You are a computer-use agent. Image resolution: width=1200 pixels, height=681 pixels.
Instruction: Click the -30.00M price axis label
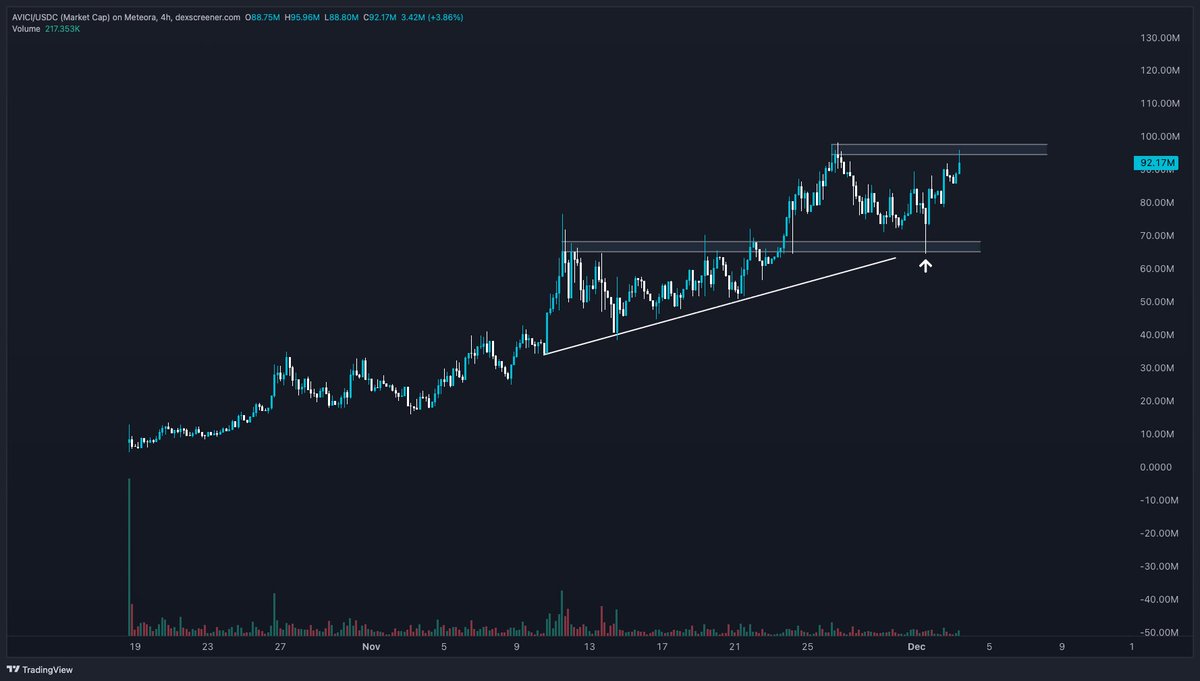1160,567
